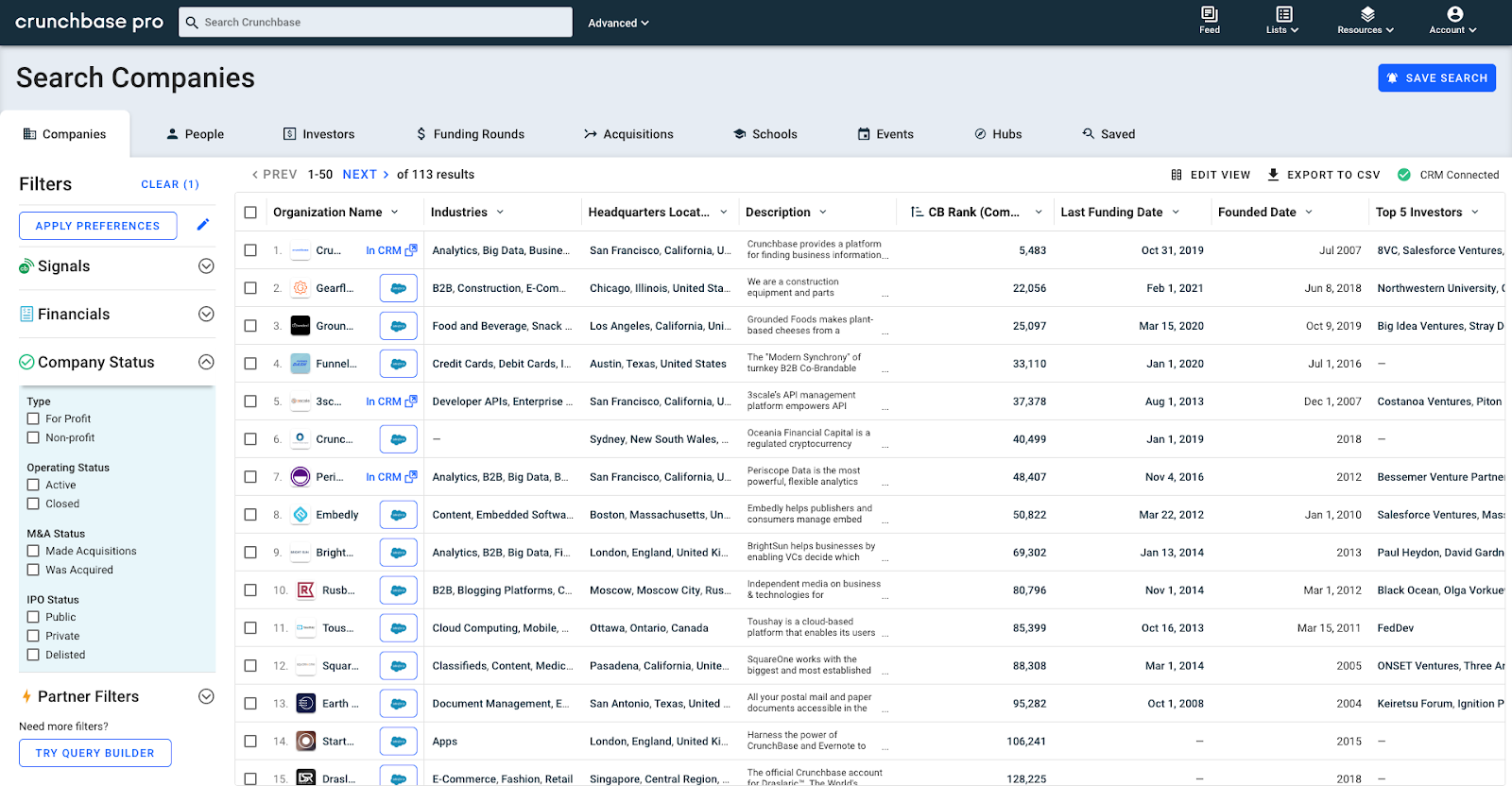The height and width of the screenshot is (786, 1512).
Task: Click the Rusbase company logo
Action: click(x=306, y=590)
